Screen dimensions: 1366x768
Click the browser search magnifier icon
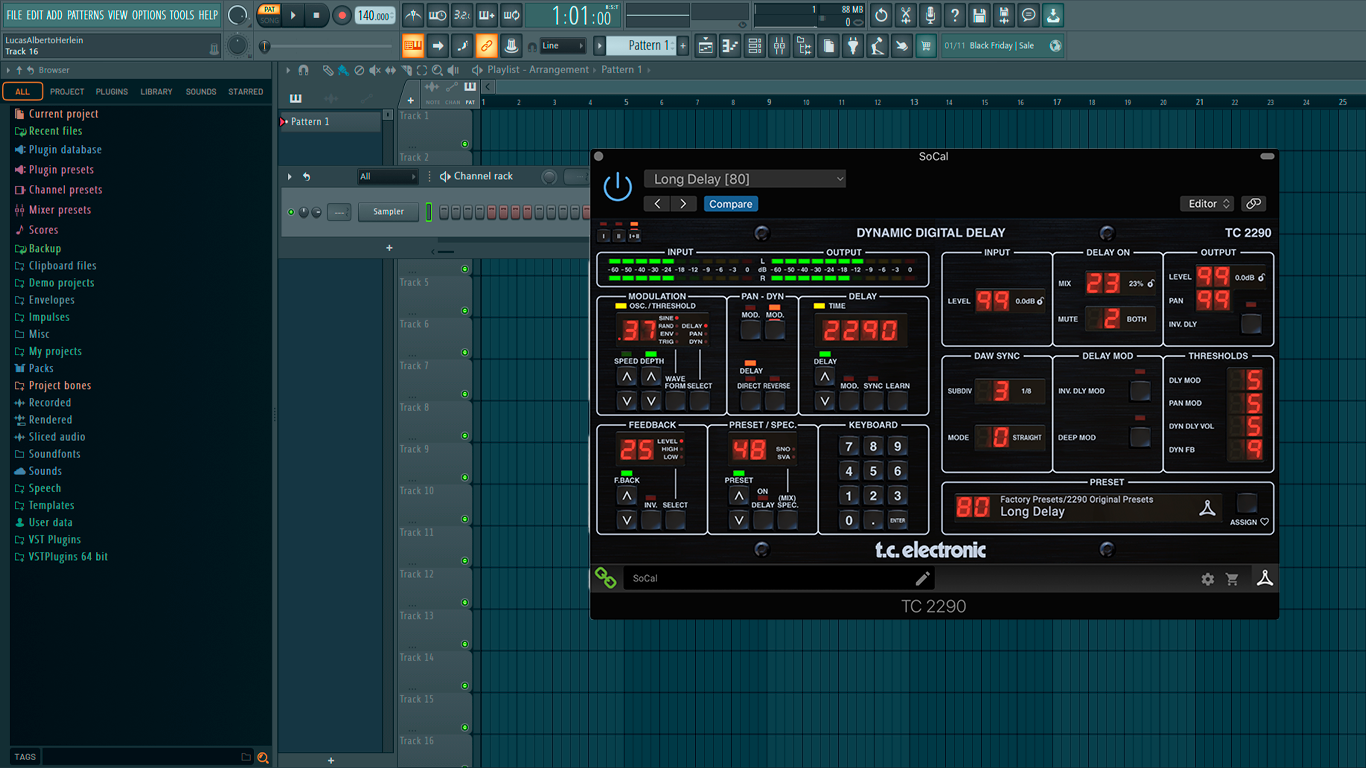pos(263,757)
